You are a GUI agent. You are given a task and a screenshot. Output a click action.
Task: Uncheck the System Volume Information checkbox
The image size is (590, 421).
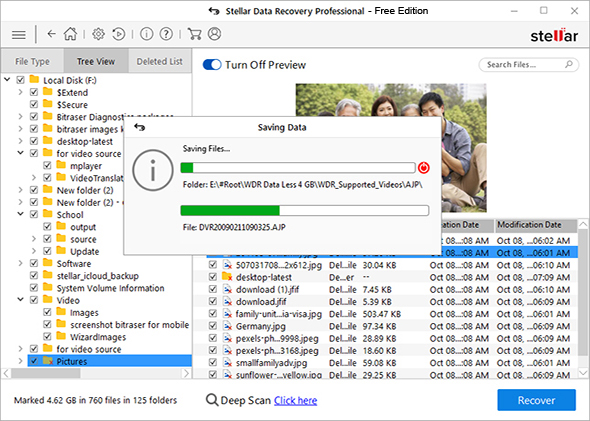[x=34, y=288]
